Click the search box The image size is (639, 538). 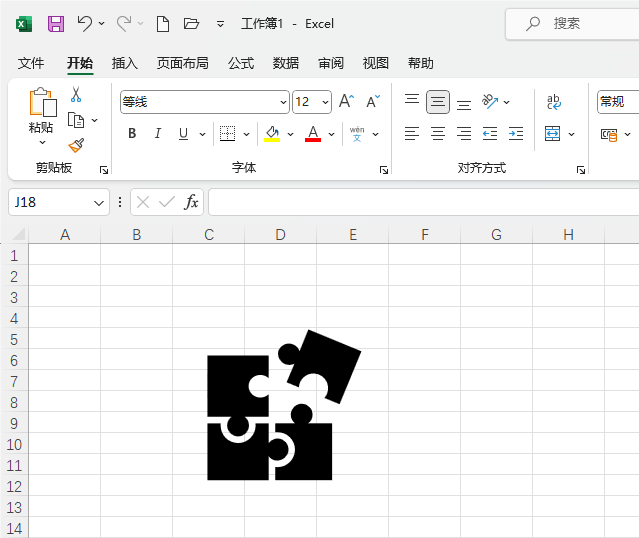(x=573, y=23)
